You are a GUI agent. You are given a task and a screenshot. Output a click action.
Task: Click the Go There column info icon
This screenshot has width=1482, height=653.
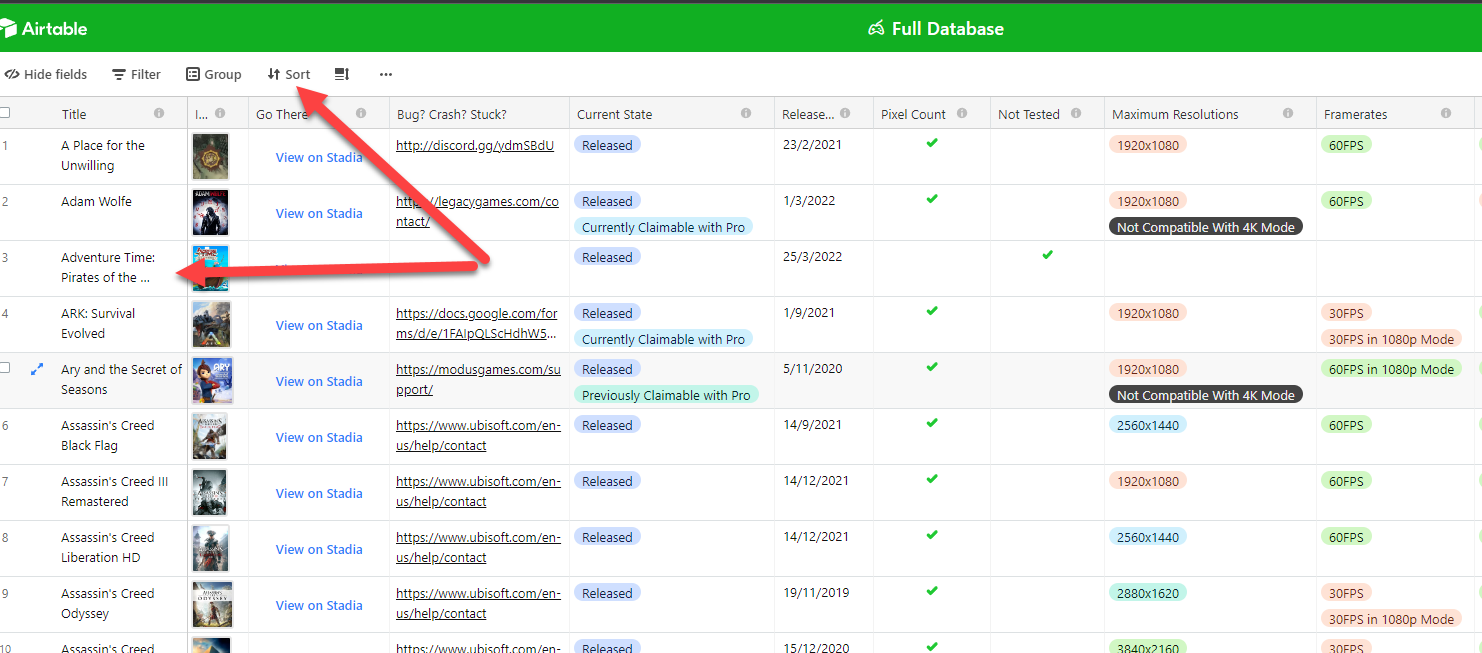click(x=361, y=114)
